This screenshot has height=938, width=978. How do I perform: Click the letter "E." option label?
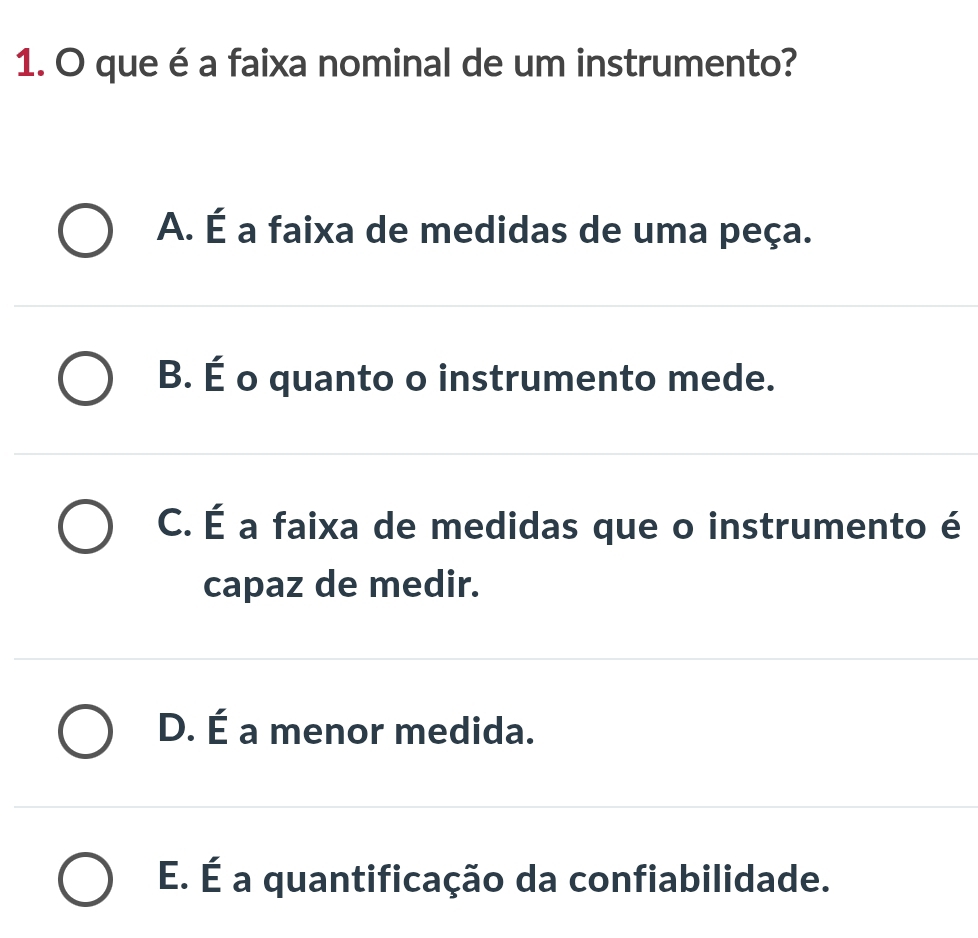click(x=175, y=879)
